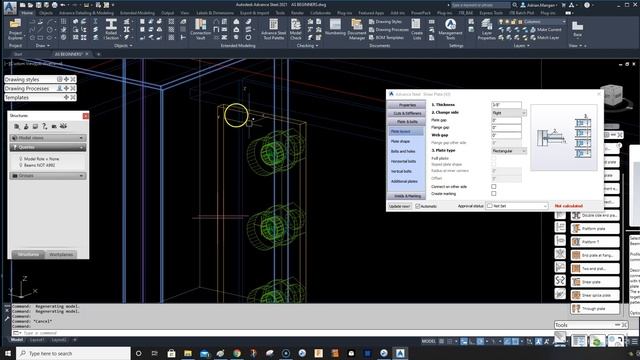Open the Cuts & Stiffeners section button
640x360 pixels.
click(407, 113)
